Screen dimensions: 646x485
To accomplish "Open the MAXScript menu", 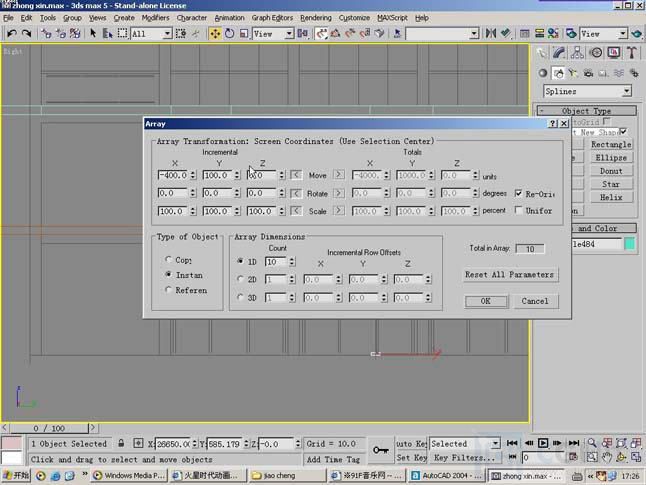I will pos(392,18).
